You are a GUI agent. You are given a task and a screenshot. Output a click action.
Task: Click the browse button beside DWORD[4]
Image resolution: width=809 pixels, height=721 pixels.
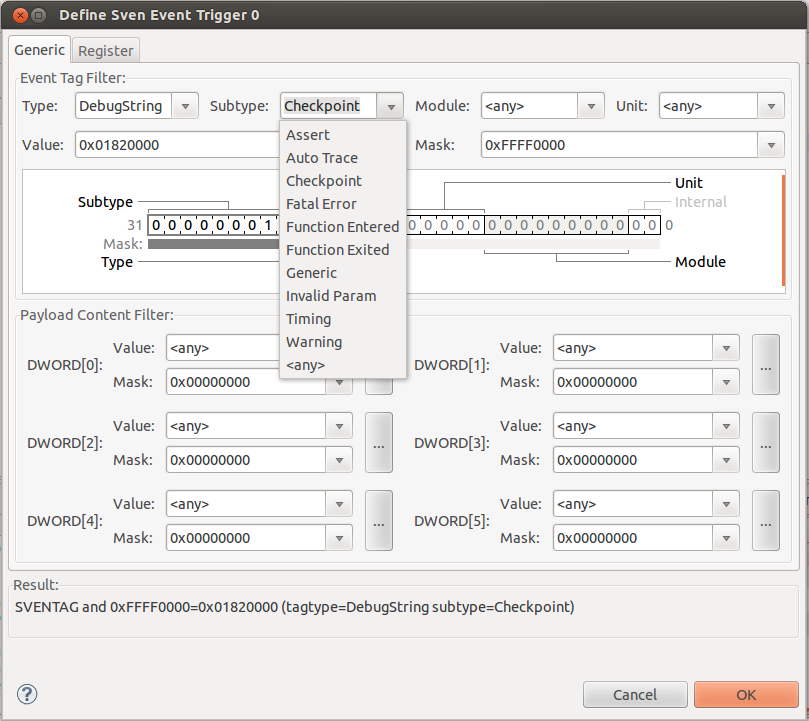point(378,521)
